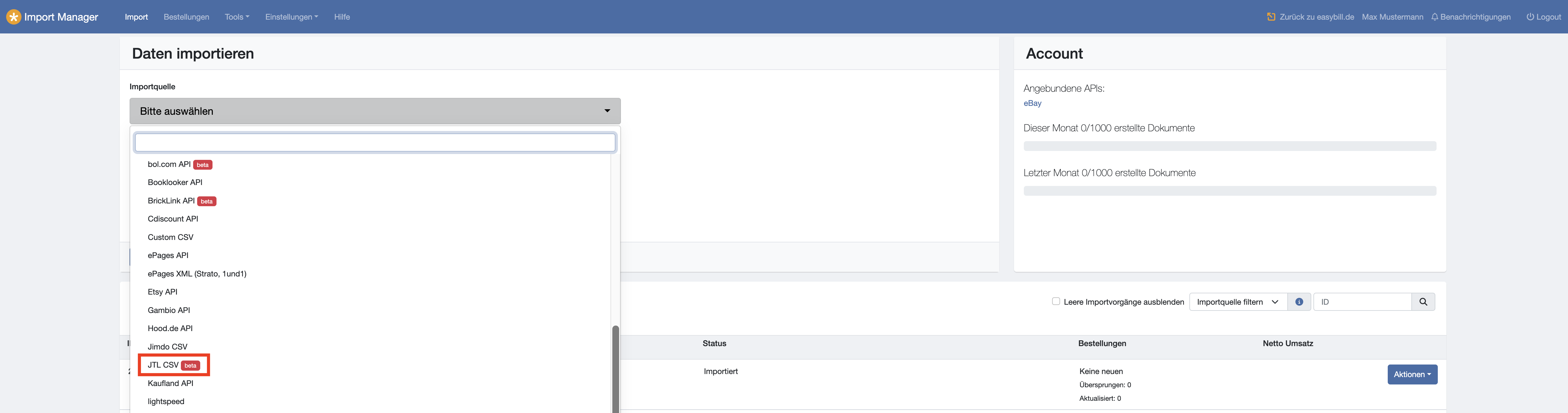Click the Dieser Monat documents progress bar
The height and width of the screenshot is (413, 1568).
point(1230,146)
